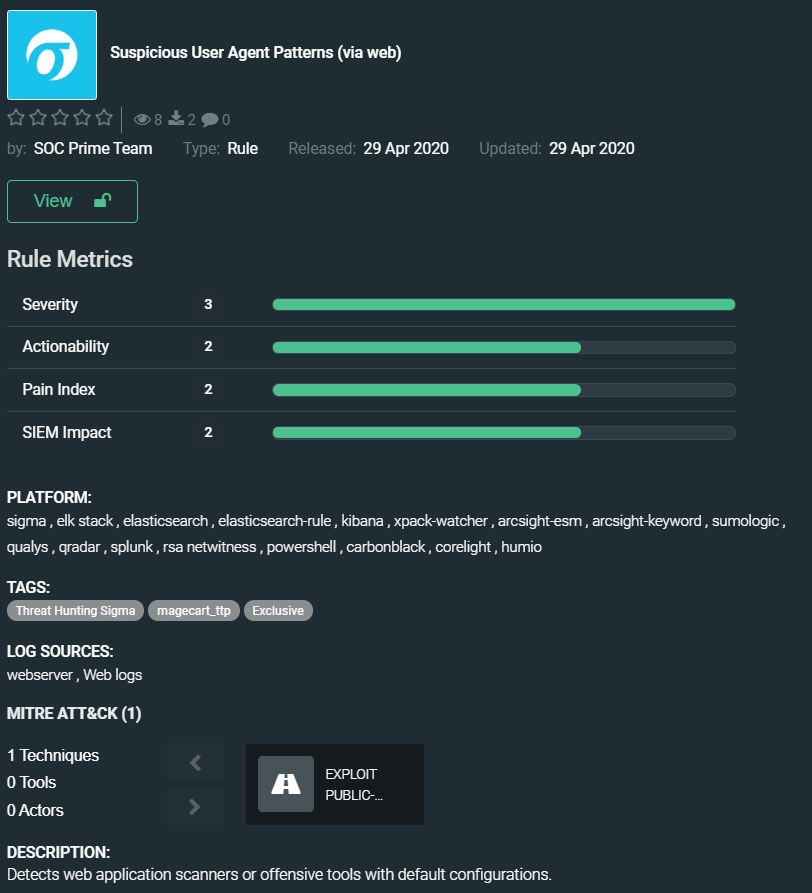Open comments via speech bubble icon
The image size is (812, 893).
click(x=210, y=120)
